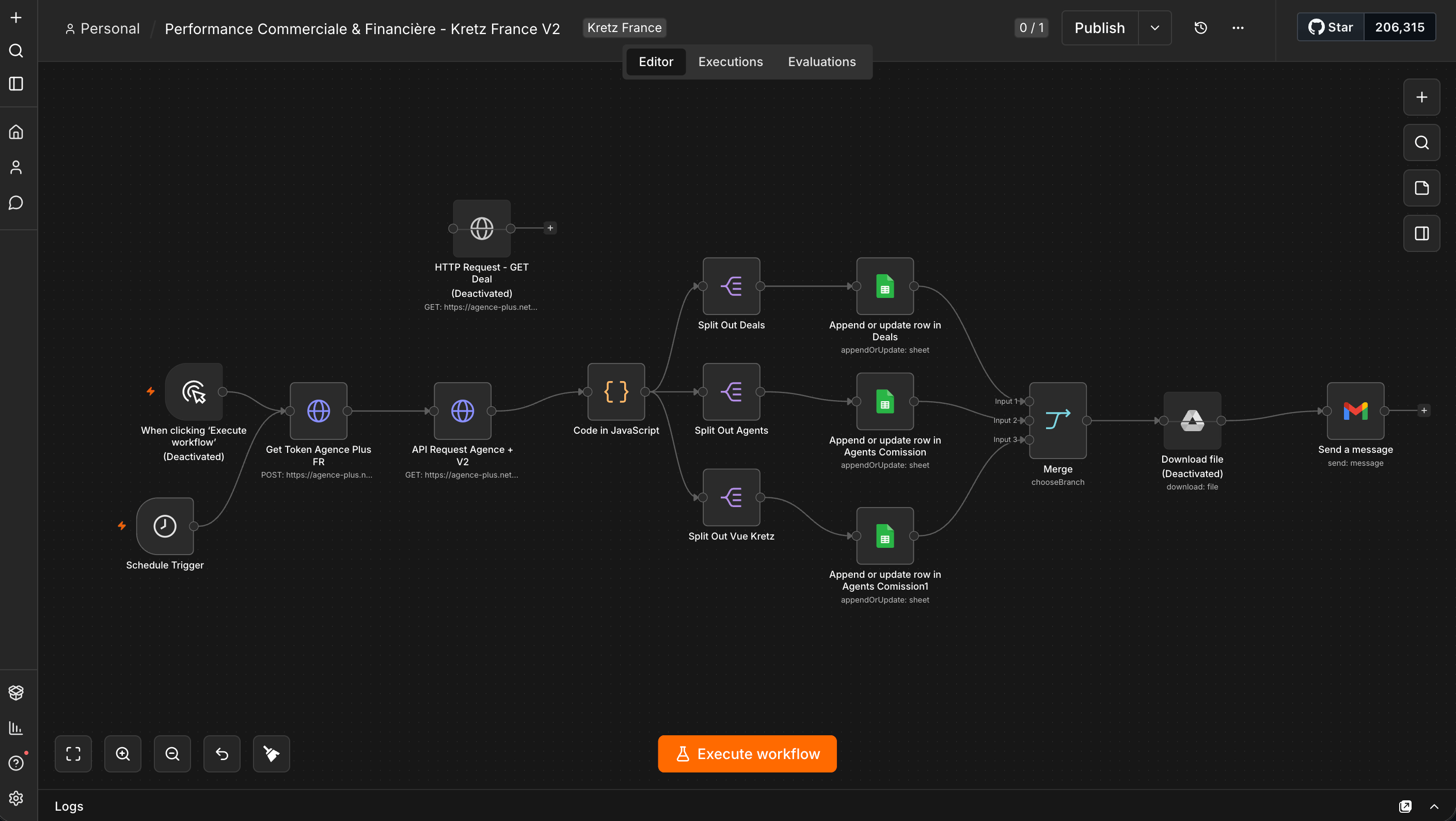Screen dimensions: 1456x821
Task: Click the workflow title to rename it
Action: (x=362, y=28)
